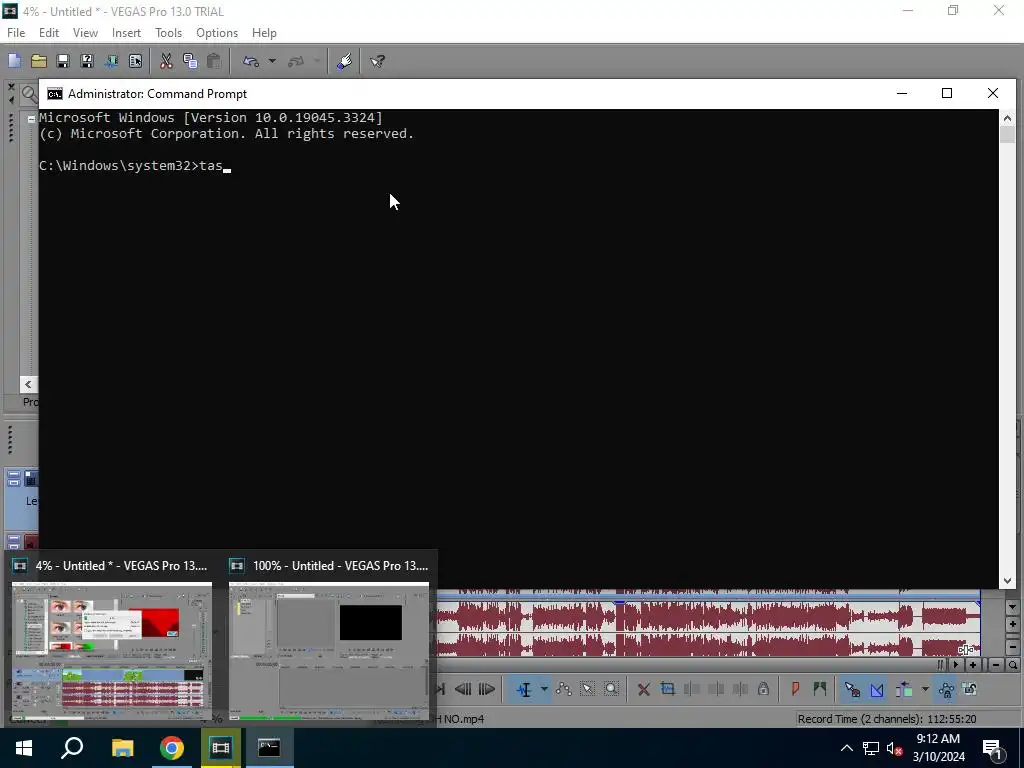The width and height of the screenshot is (1024, 768).
Task: Select the 4% - Untitled VEGAS preview thumbnail
Action: click(x=112, y=650)
